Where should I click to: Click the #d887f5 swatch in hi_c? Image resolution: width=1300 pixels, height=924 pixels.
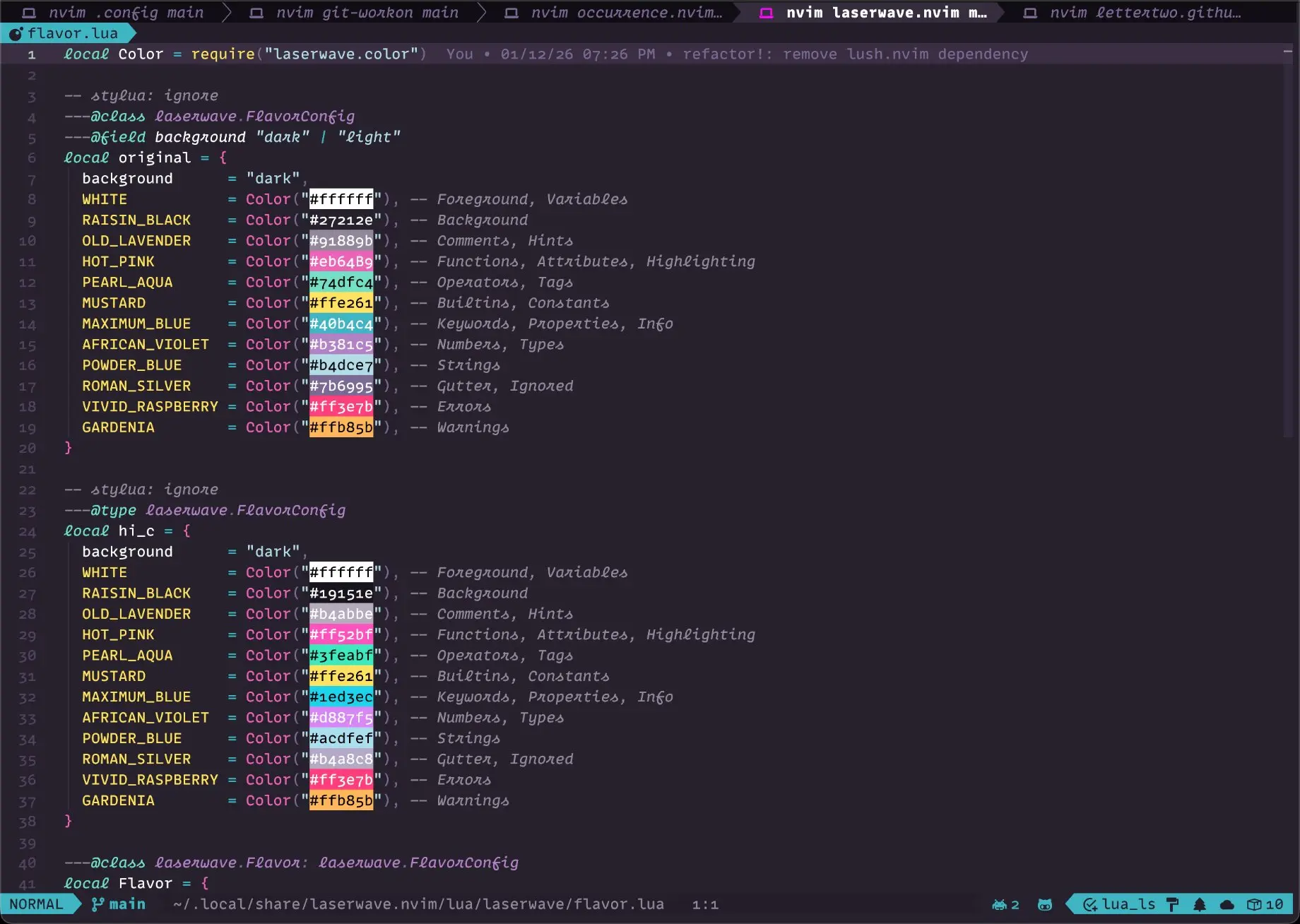pyautogui.click(x=341, y=717)
